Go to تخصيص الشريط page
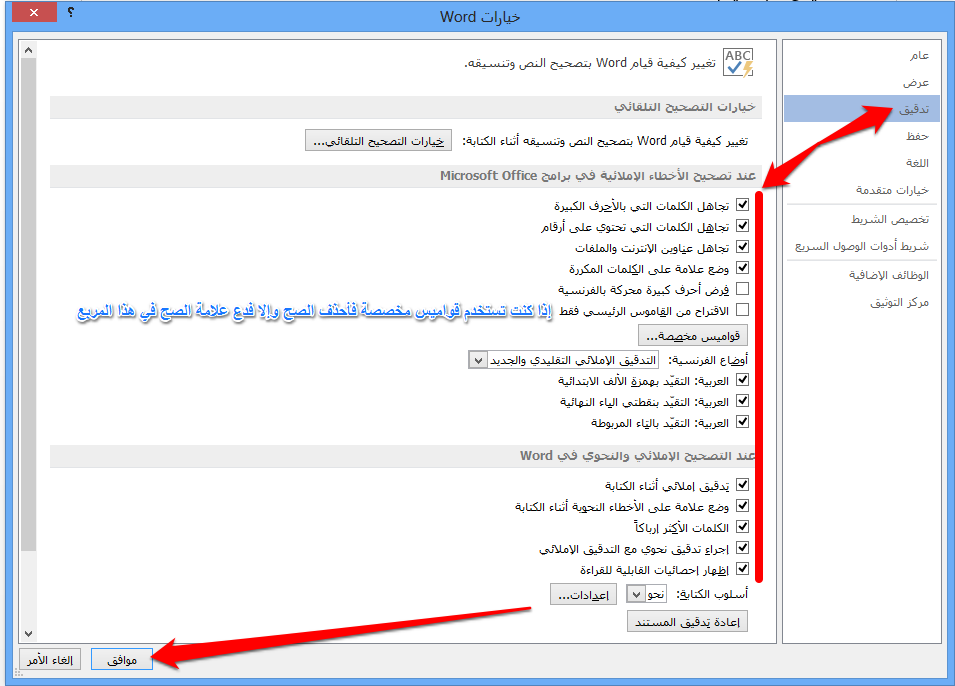 point(896,219)
